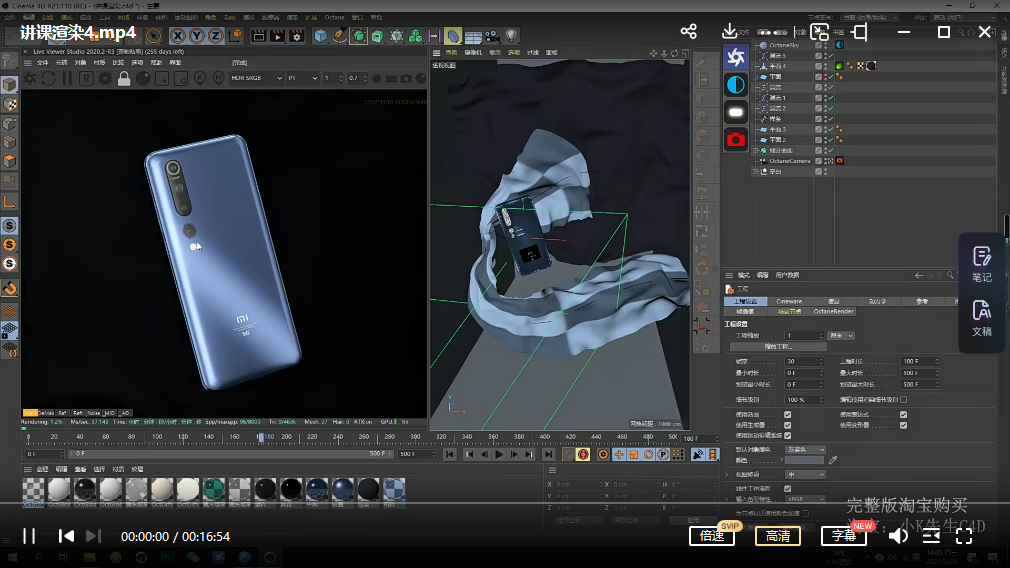Open the 笔记 notes panel
Image resolution: width=1010 pixels, height=568 pixels.
tap(982, 265)
